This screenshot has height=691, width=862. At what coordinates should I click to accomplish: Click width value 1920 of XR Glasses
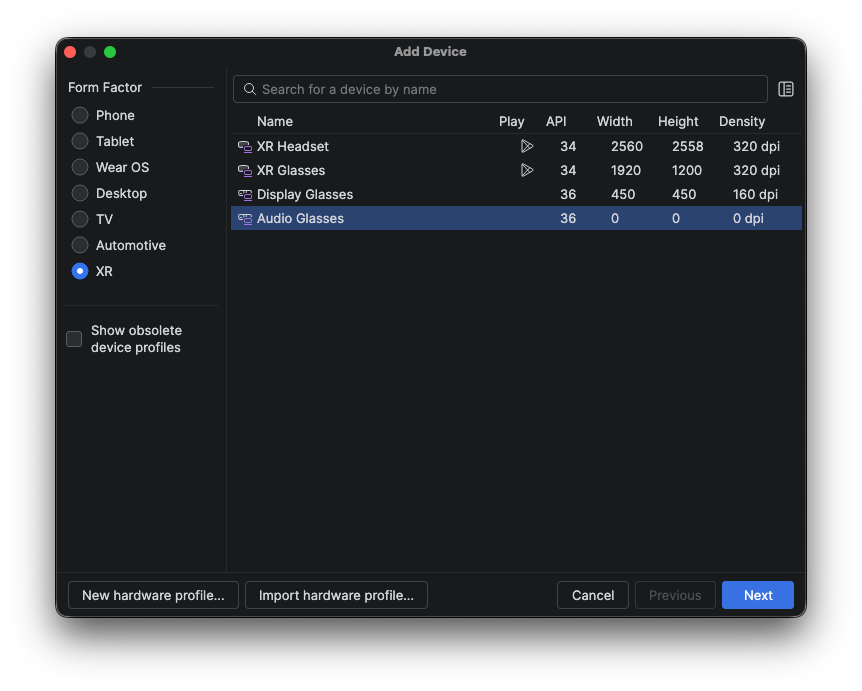626,171
